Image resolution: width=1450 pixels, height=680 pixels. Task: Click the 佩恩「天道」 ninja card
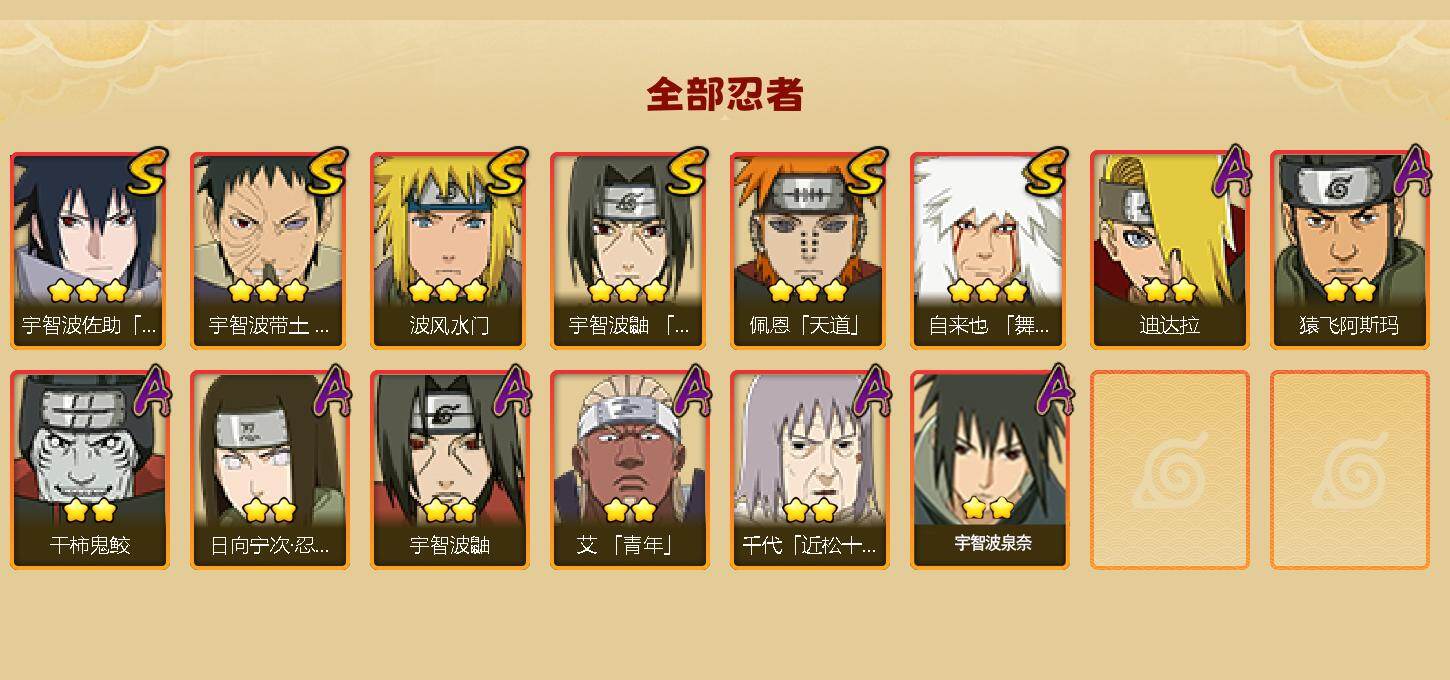click(809, 250)
